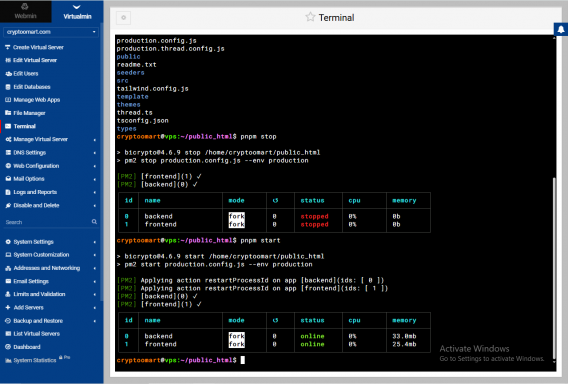Expand the Disable and Delete submenu arrow

[95, 206]
